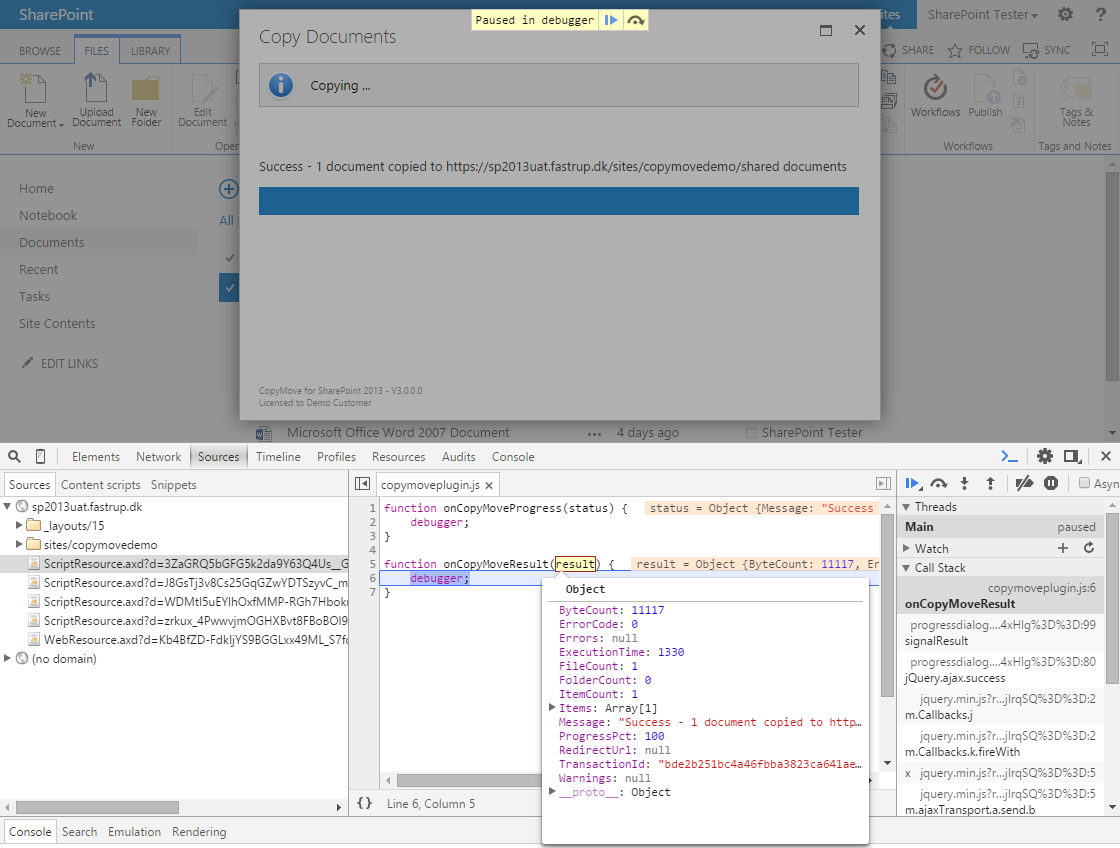Open the DevTools console drawer

pos(1009,455)
